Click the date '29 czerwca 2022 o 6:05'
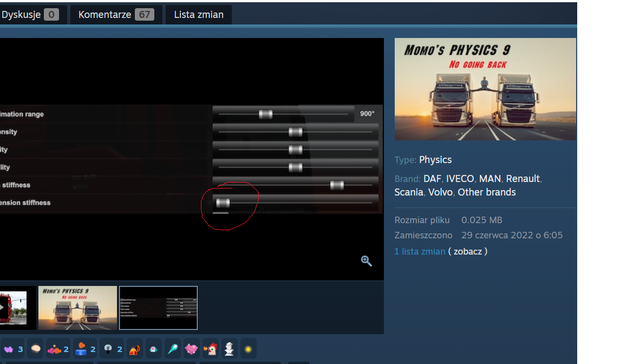Viewport: 640px width, 364px height. coord(512,235)
